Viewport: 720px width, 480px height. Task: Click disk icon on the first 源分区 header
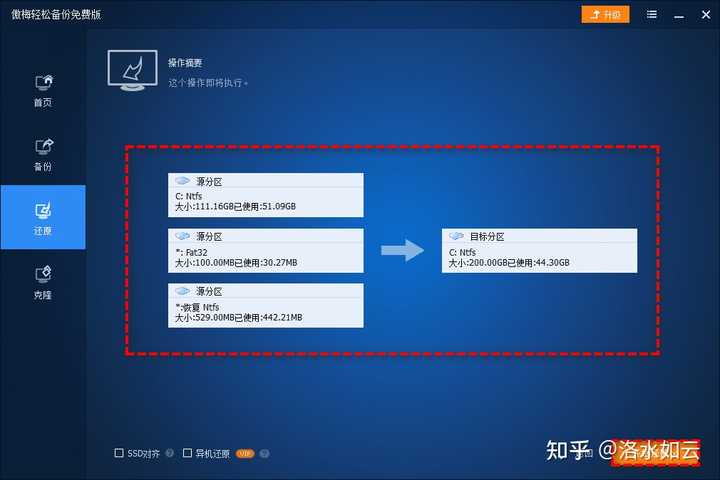[x=182, y=181]
